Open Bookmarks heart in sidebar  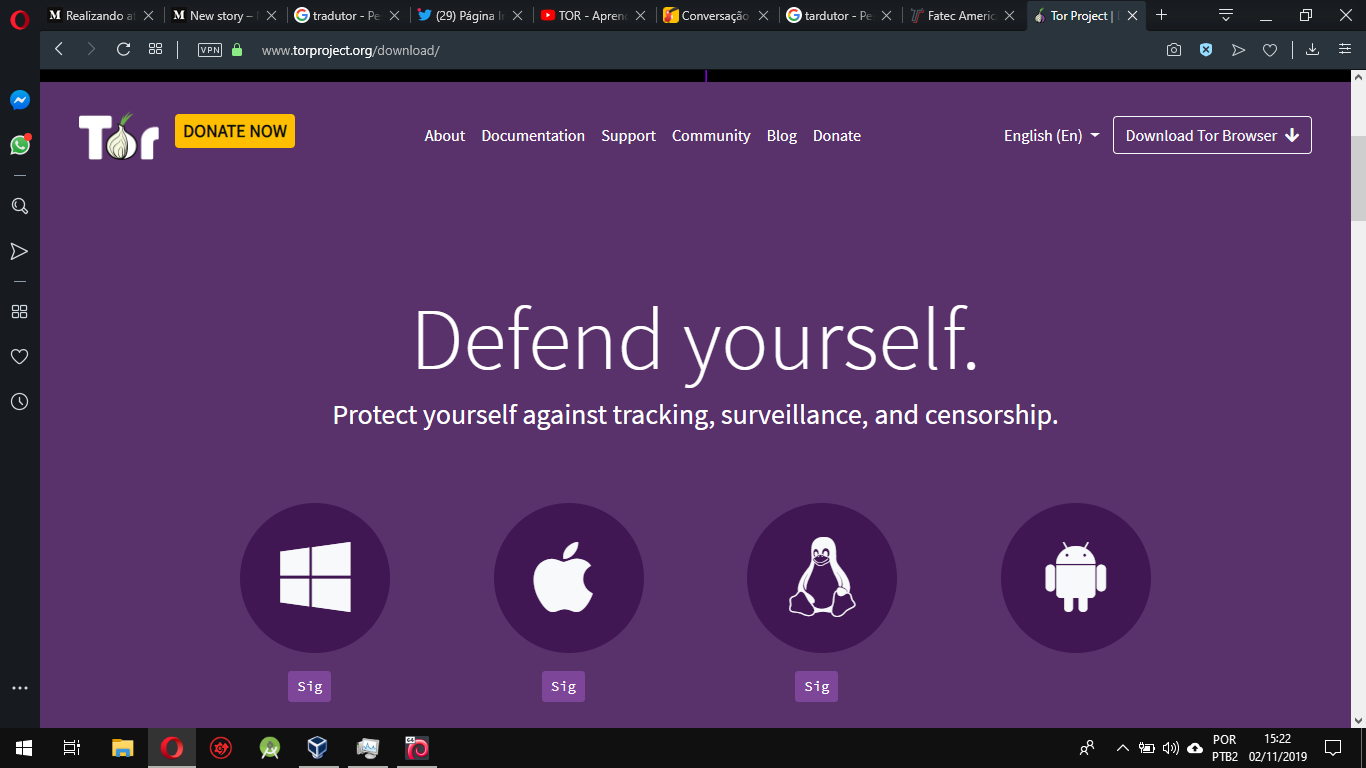(x=19, y=356)
